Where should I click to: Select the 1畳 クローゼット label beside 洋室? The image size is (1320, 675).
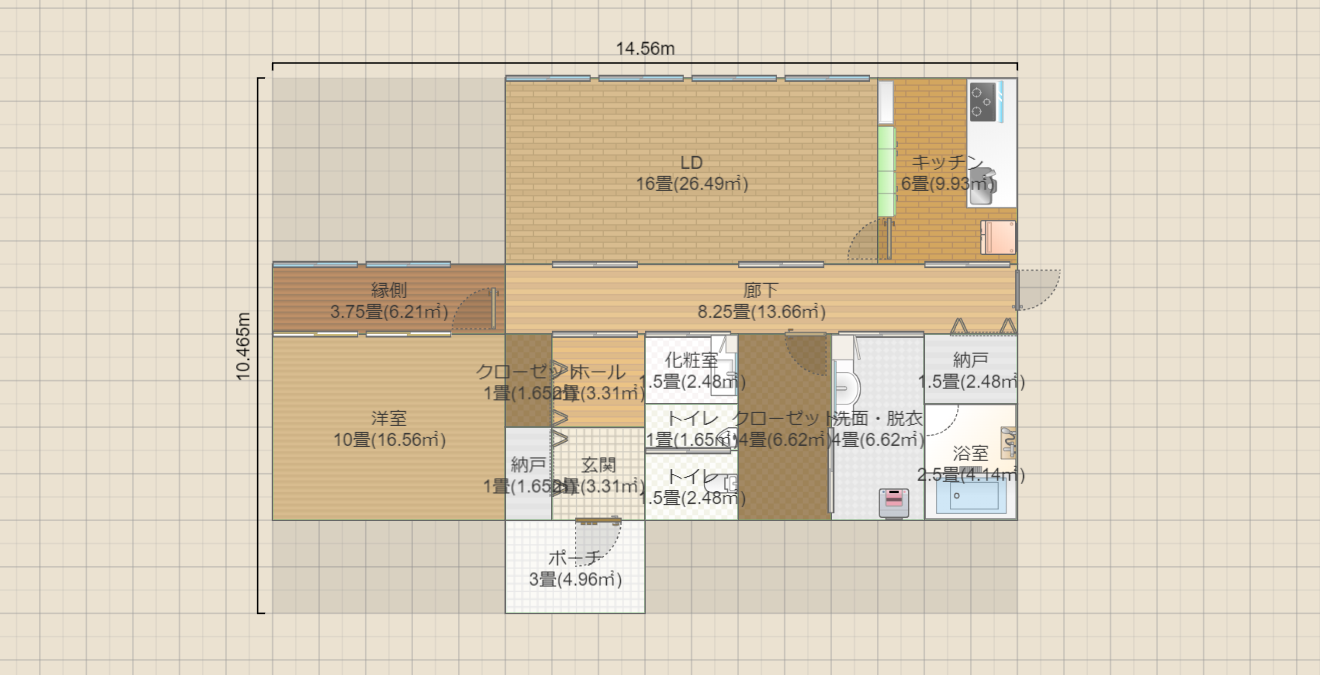click(528, 382)
